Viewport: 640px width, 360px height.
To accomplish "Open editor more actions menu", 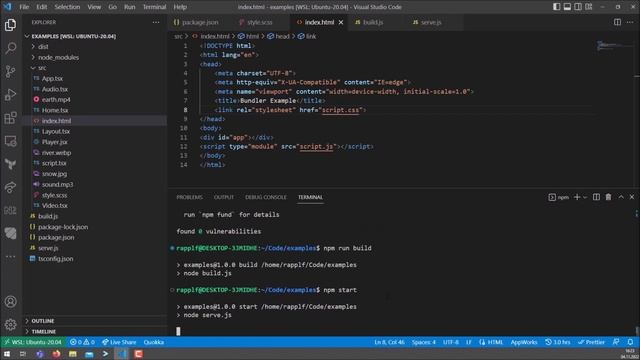I will coord(630,22).
